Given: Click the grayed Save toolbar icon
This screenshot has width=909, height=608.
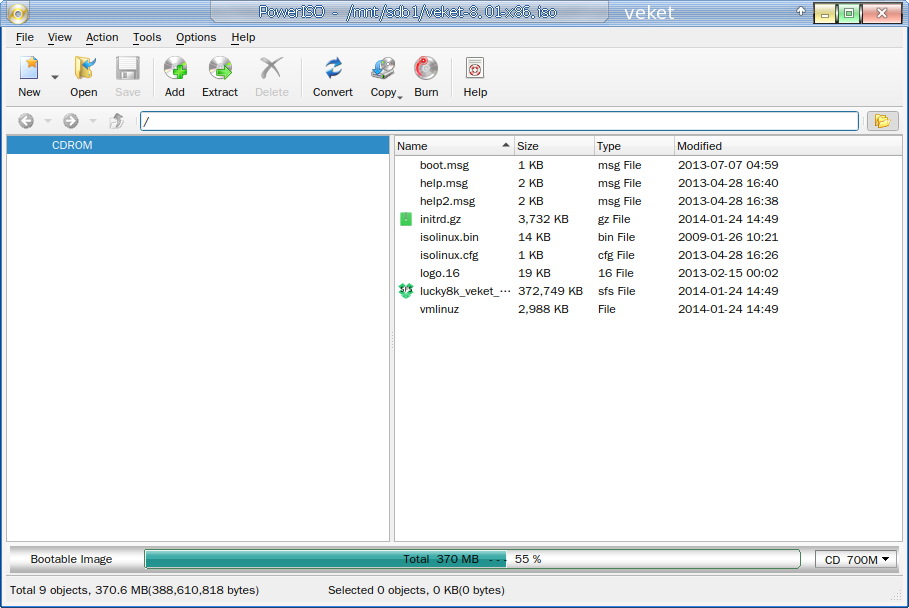Looking at the screenshot, I should tap(128, 68).
